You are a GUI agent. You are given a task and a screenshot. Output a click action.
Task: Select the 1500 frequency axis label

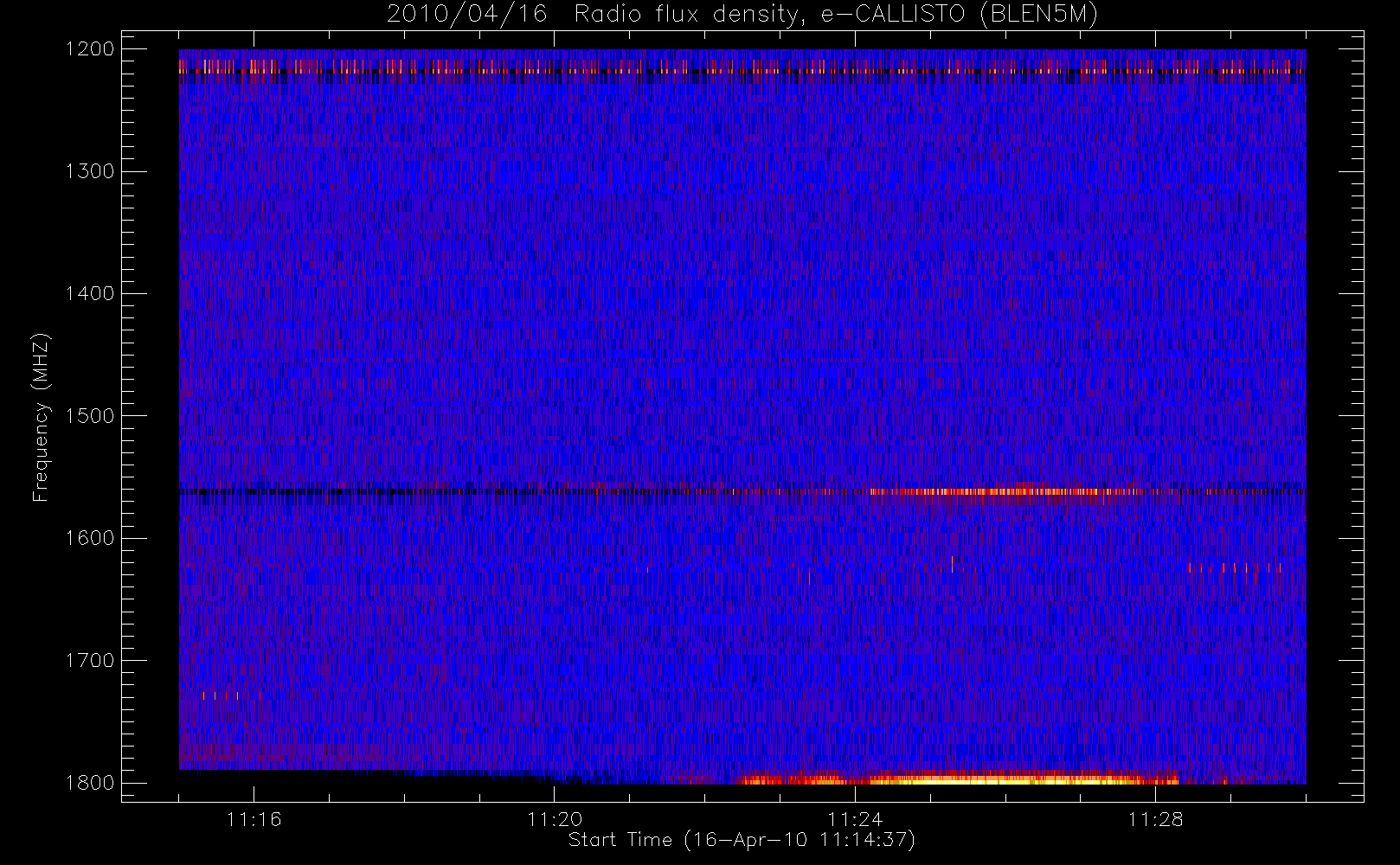pos(90,415)
